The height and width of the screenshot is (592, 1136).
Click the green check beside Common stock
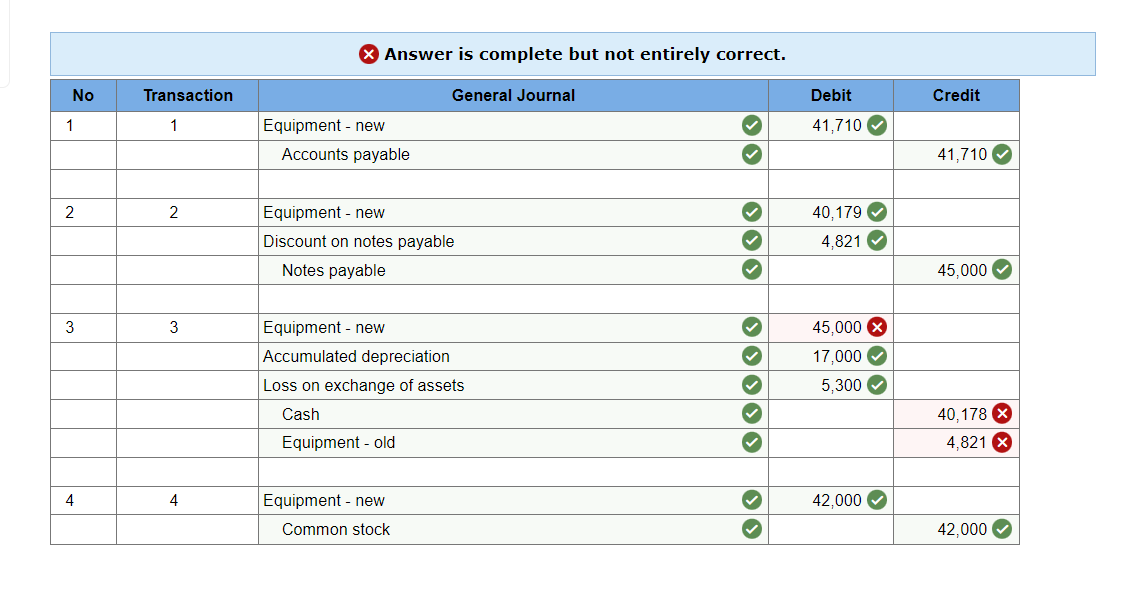pyautogui.click(x=752, y=529)
